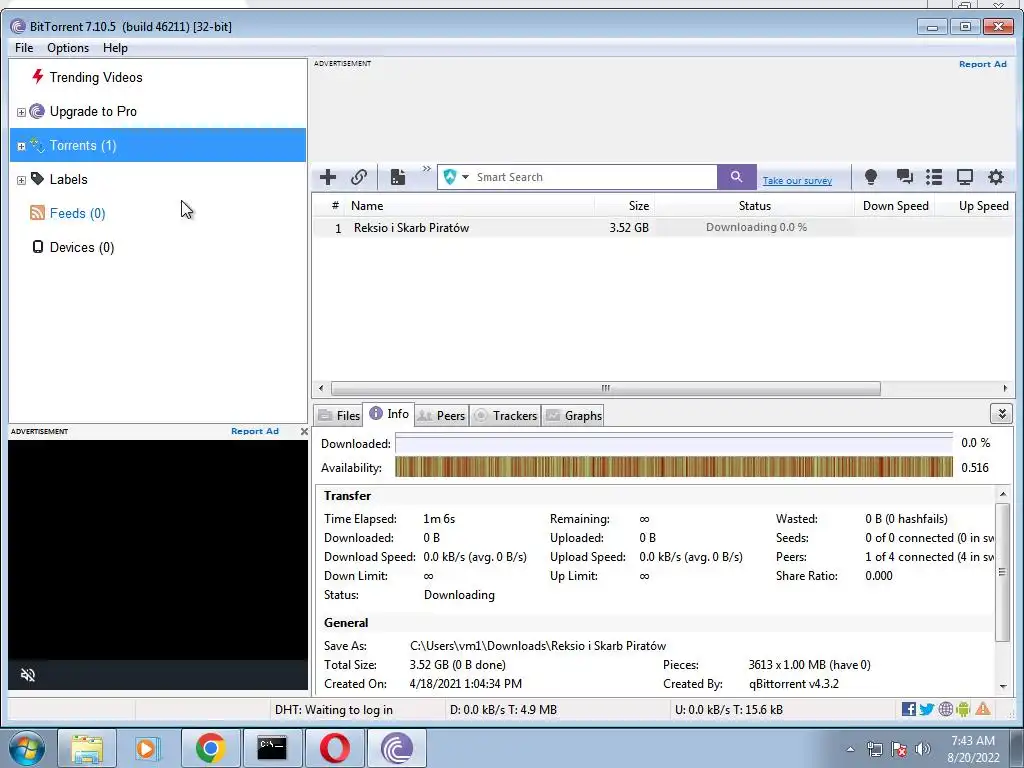1024x768 pixels.
Task: Select the Reksio i Skarb Piratów torrent row
Action: click(x=662, y=227)
